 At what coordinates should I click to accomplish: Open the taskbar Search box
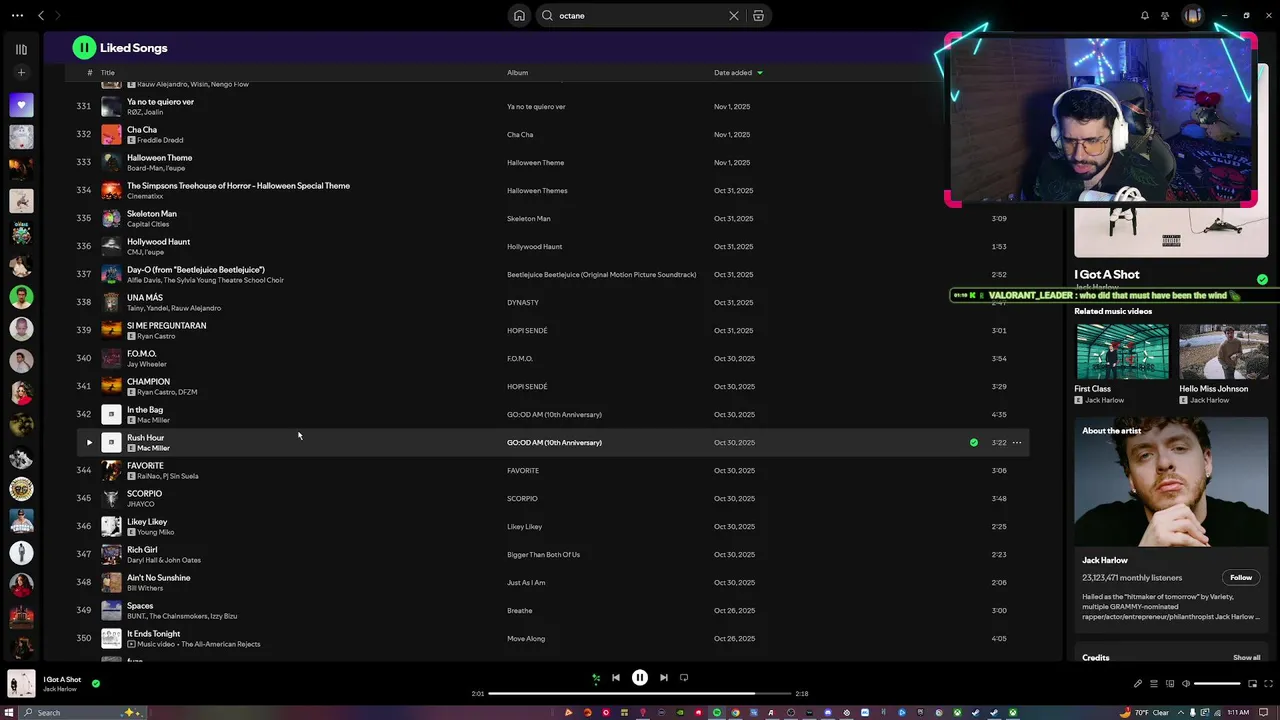point(85,713)
